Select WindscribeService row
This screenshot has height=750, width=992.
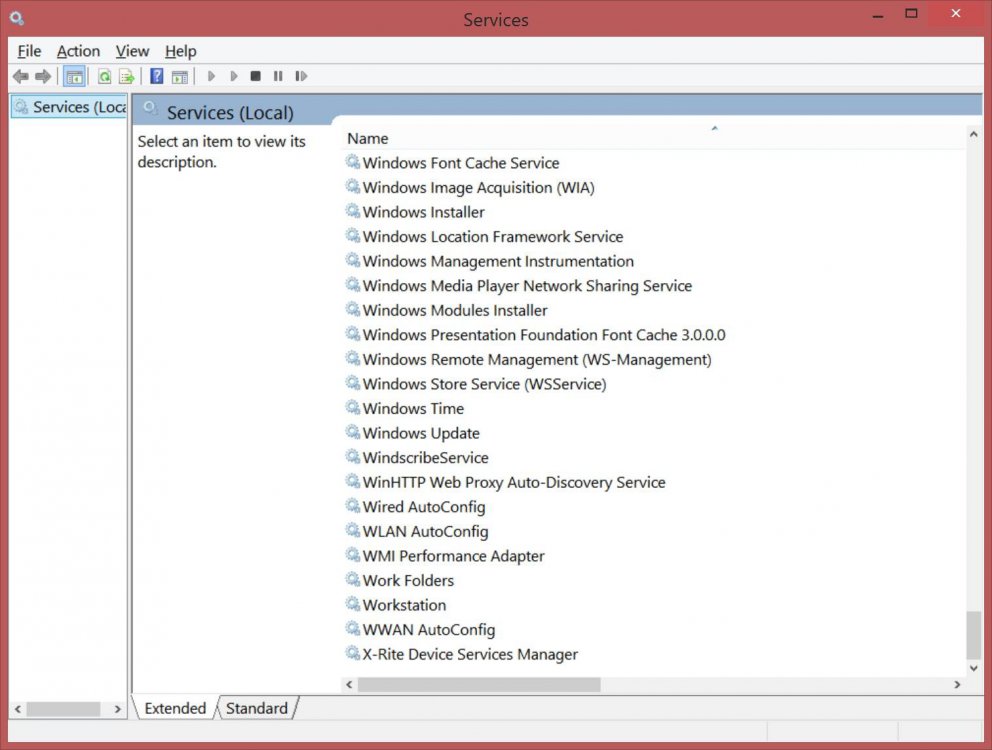[418, 458]
